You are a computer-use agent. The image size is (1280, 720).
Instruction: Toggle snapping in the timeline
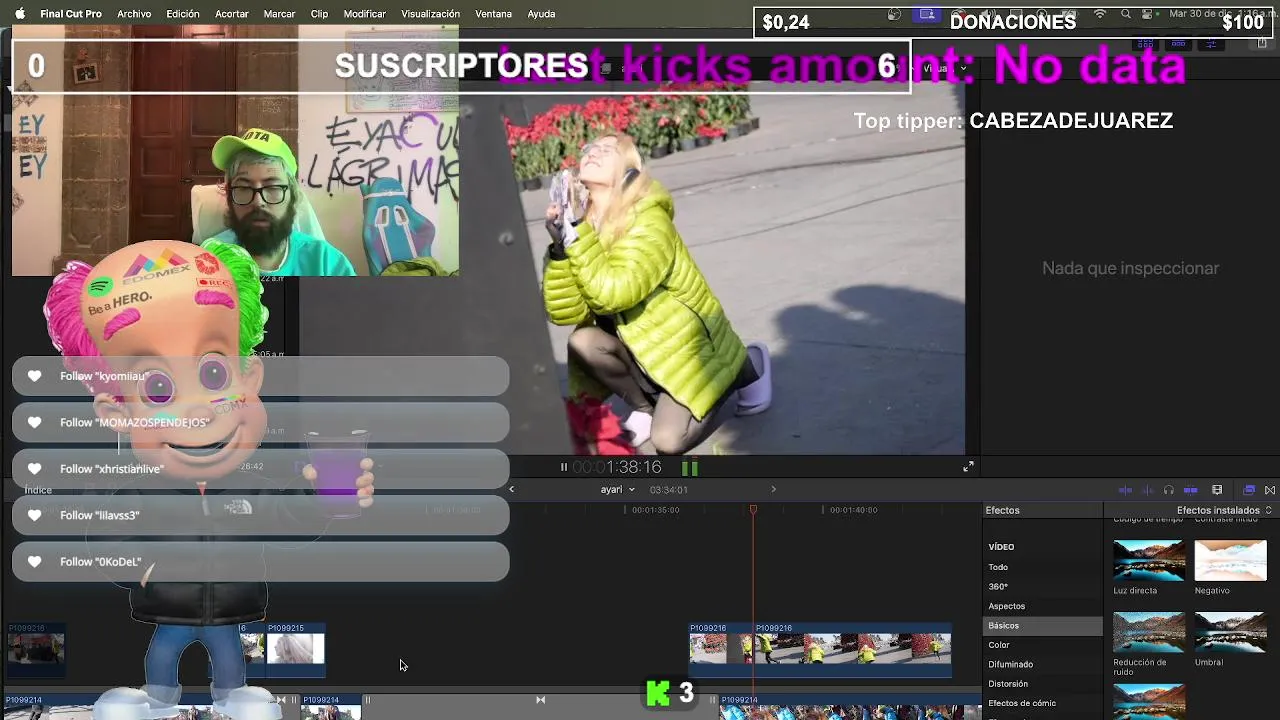pyautogui.click(x=1190, y=490)
